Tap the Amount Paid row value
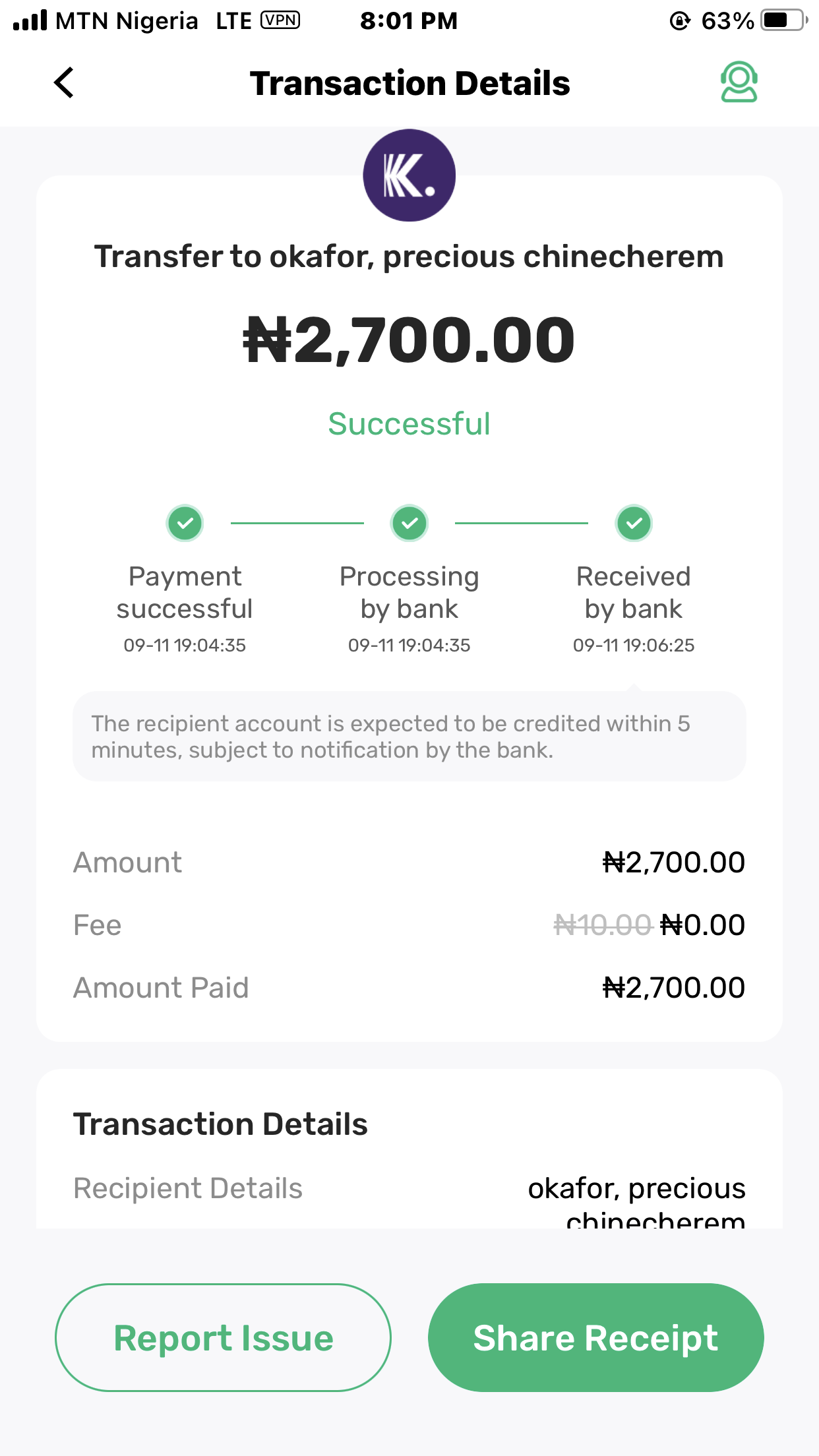This screenshot has width=819, height=1456. click(x=674, y=988)
